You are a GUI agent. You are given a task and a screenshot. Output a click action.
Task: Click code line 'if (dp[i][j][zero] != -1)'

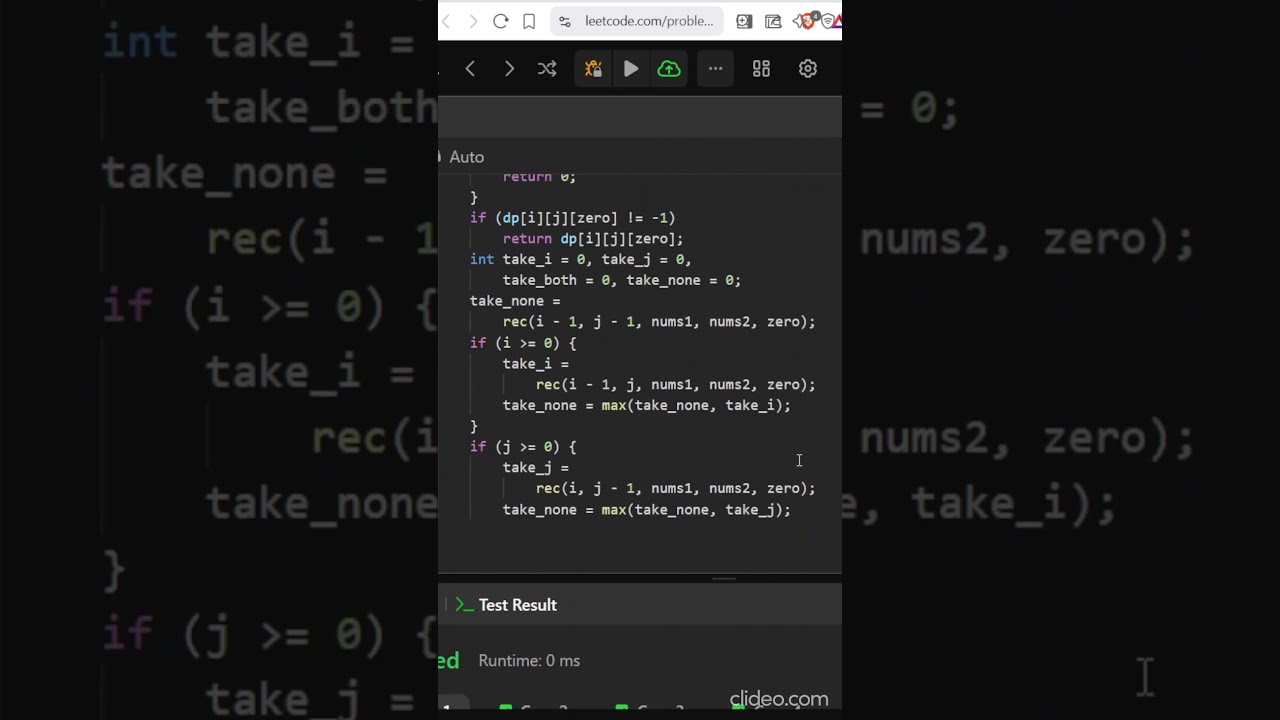click(573, 217)
